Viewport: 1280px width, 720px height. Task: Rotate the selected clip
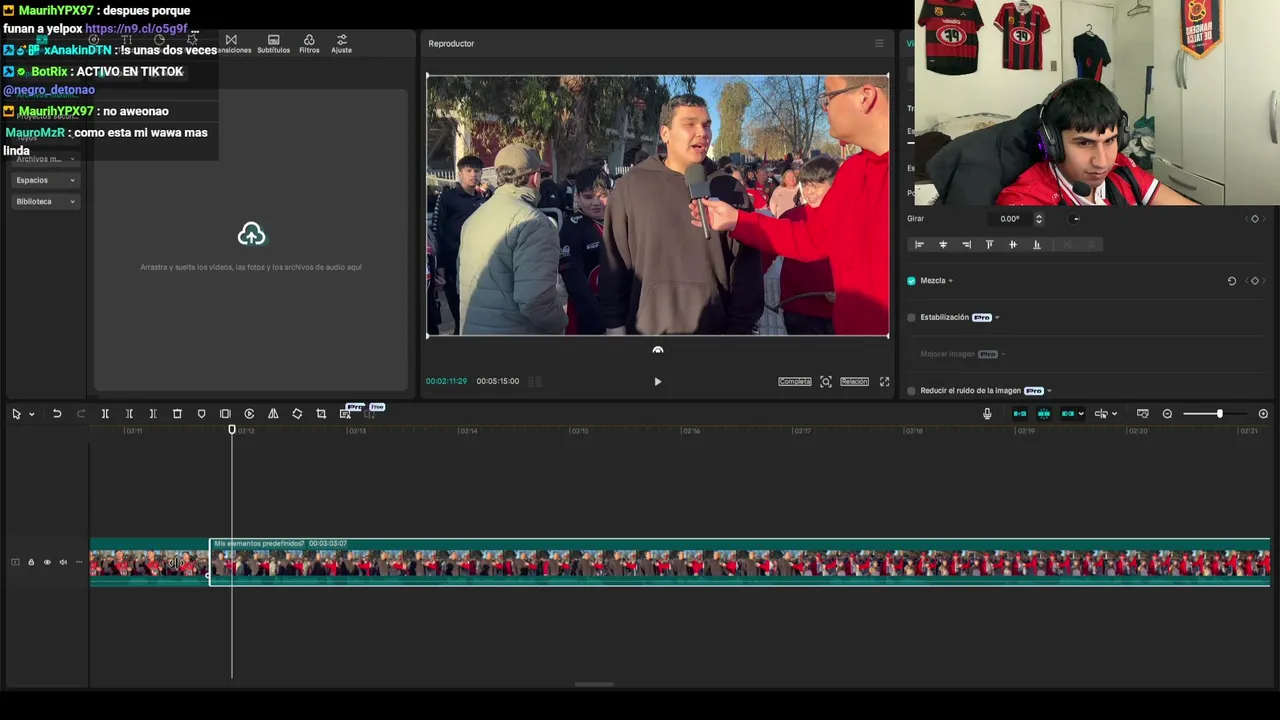(x=297, y=414)
